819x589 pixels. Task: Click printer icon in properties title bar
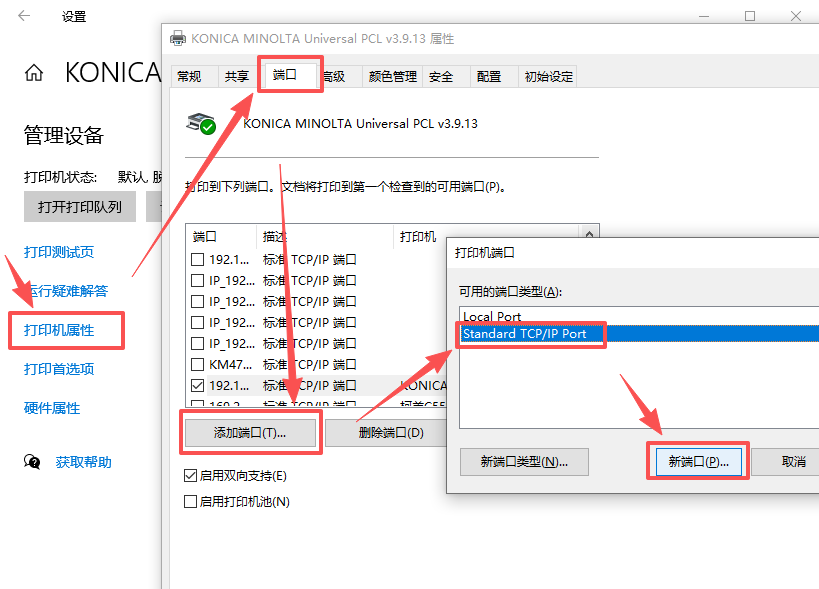click(x=178, y=38)
